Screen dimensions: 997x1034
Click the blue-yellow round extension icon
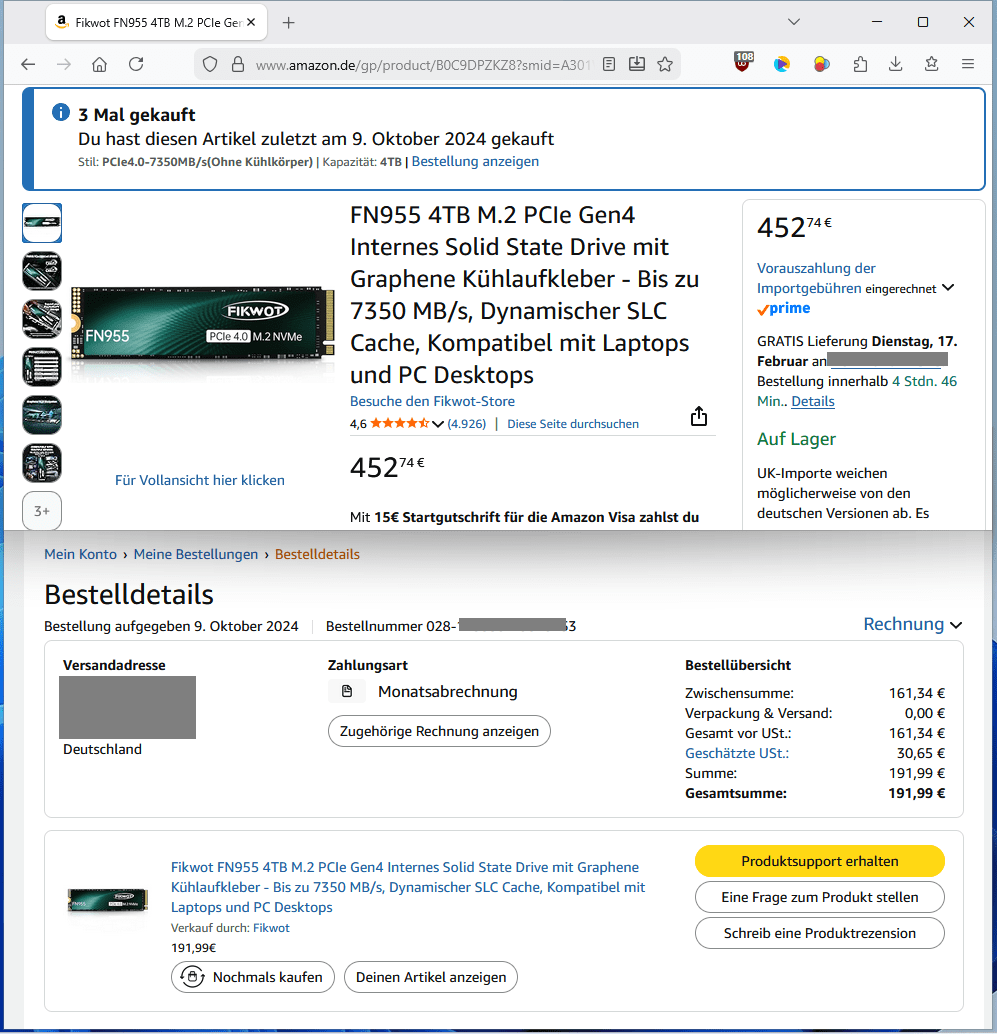pyautogui.click(x=782, y=64)
